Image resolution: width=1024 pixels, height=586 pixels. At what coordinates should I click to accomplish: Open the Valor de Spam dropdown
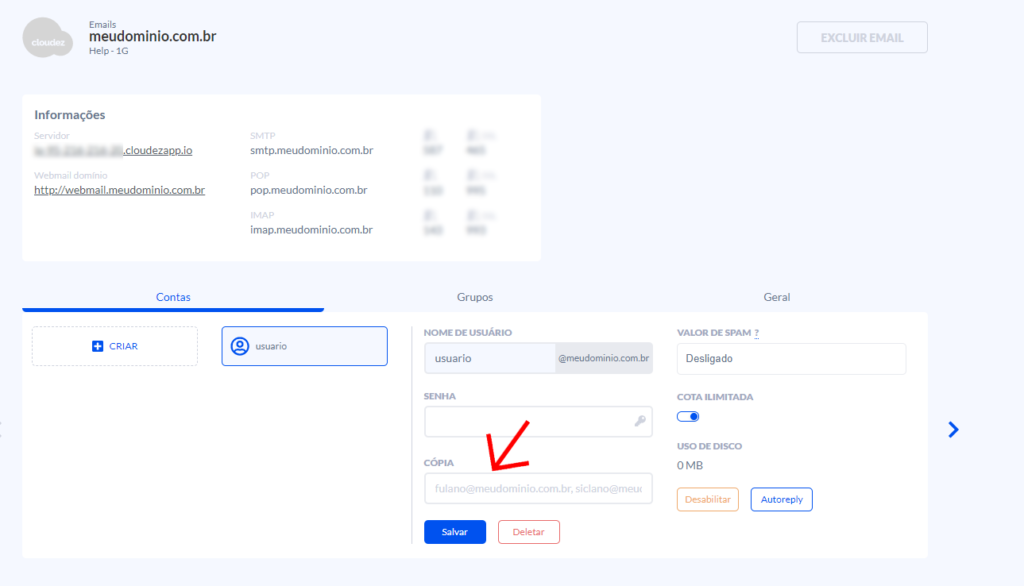tap(791, 358)
